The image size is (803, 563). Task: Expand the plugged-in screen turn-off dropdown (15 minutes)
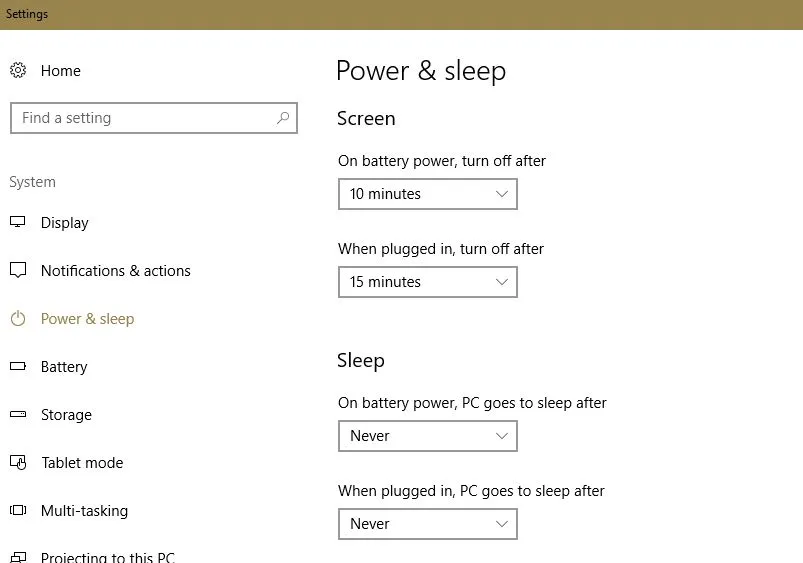(427, 282)
